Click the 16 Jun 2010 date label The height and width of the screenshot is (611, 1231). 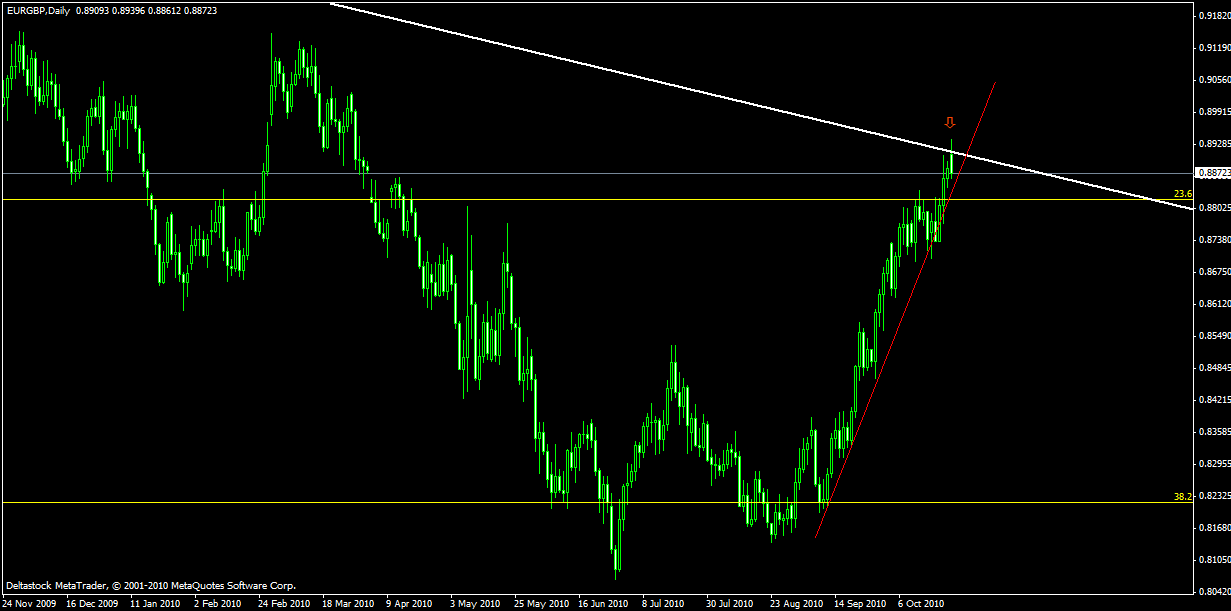click(605, 604)
